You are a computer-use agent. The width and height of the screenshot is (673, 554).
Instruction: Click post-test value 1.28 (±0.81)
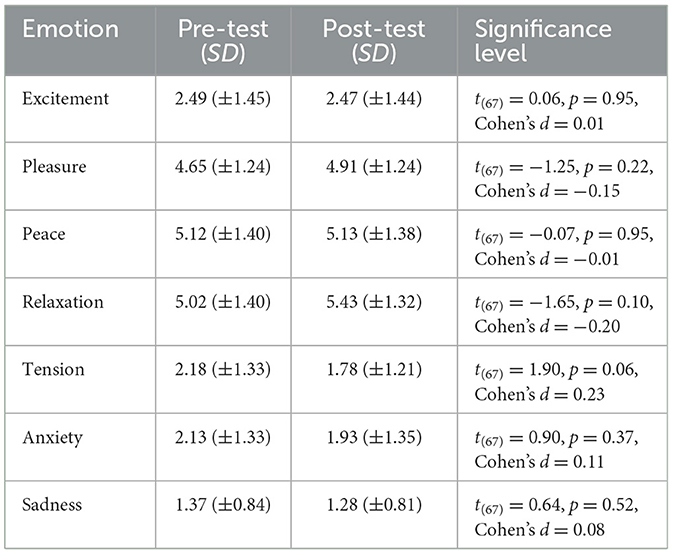pyautogui.click(x=374, y=505)
